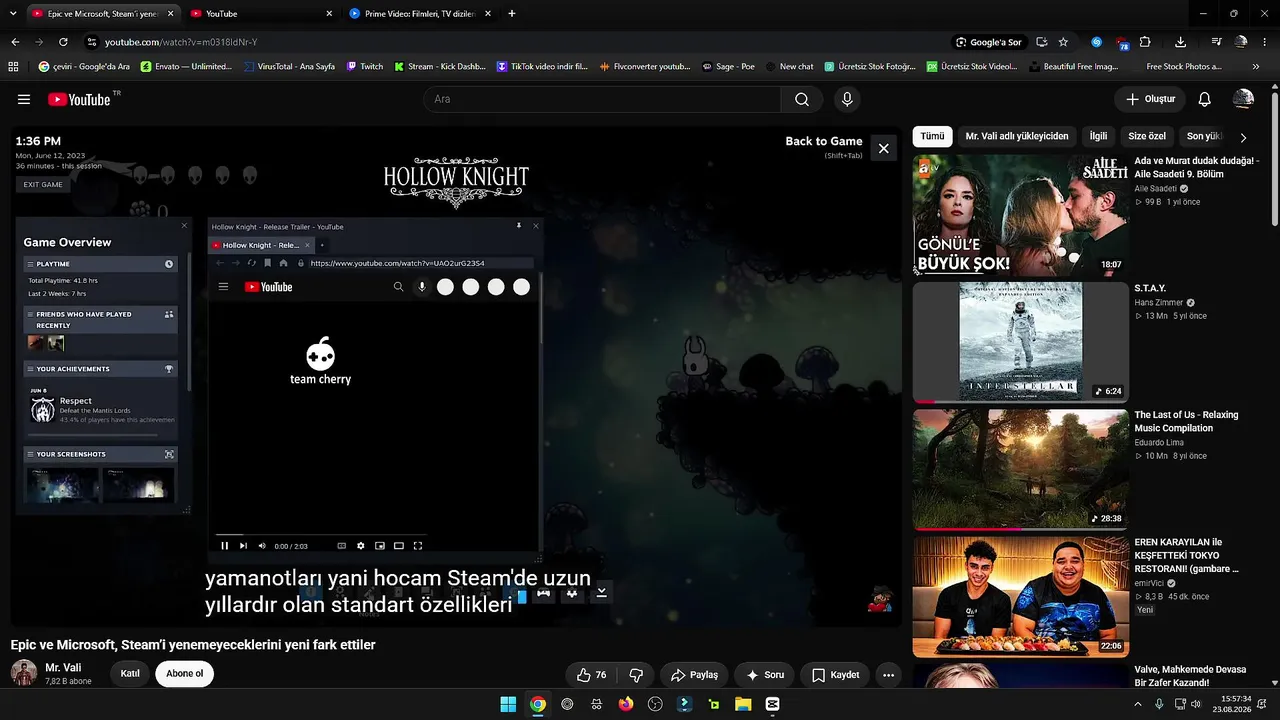This screenshot has height=720, width=1280.
Task: Open the Eren Karayılan Tokyo restaurant thumbnail
Action: click(1020, 596)
